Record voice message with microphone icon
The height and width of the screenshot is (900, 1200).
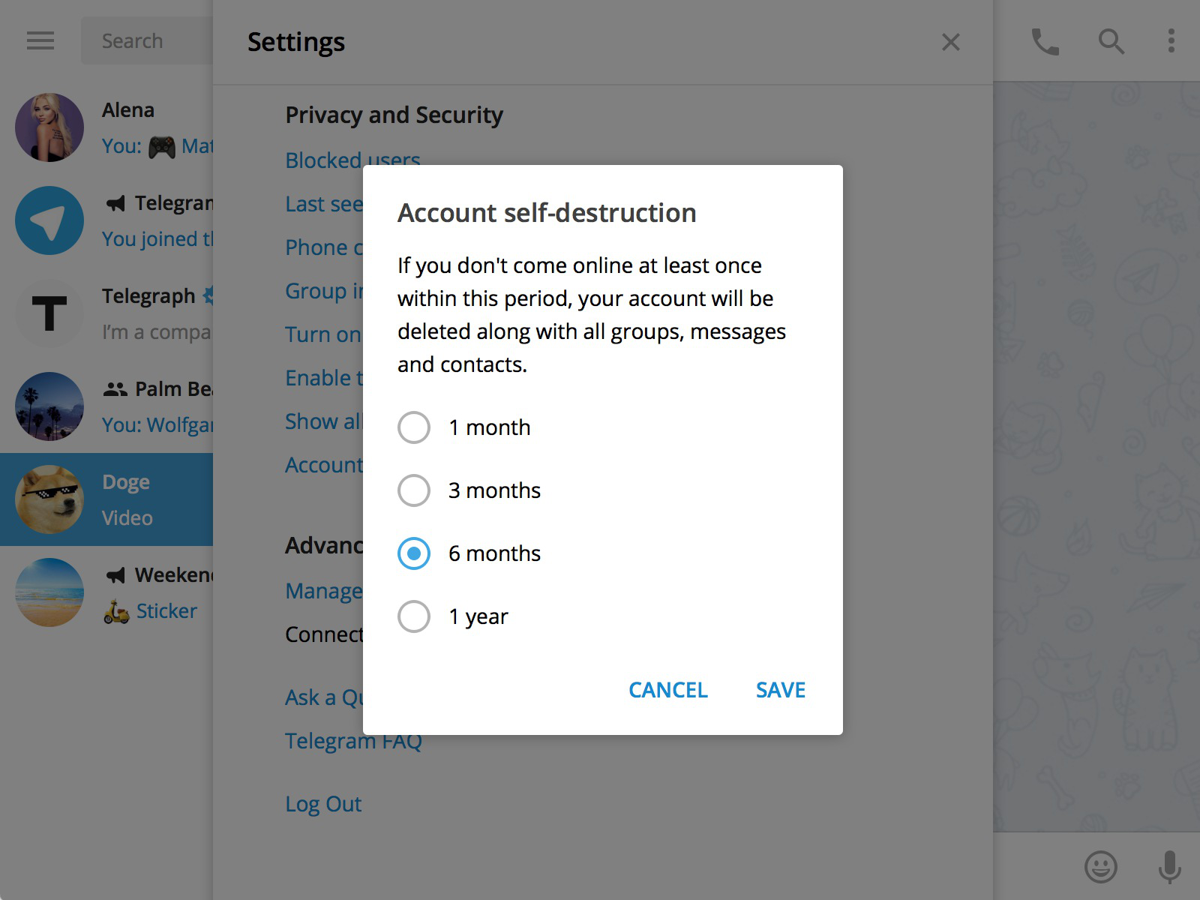pos(1169,866)
